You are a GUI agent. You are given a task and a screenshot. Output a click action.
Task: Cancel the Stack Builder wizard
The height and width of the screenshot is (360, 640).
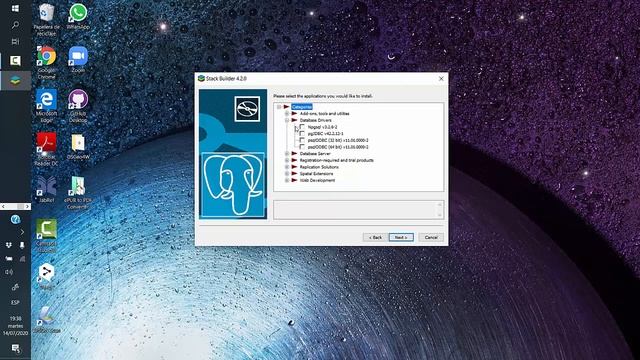tap(431, 237)
